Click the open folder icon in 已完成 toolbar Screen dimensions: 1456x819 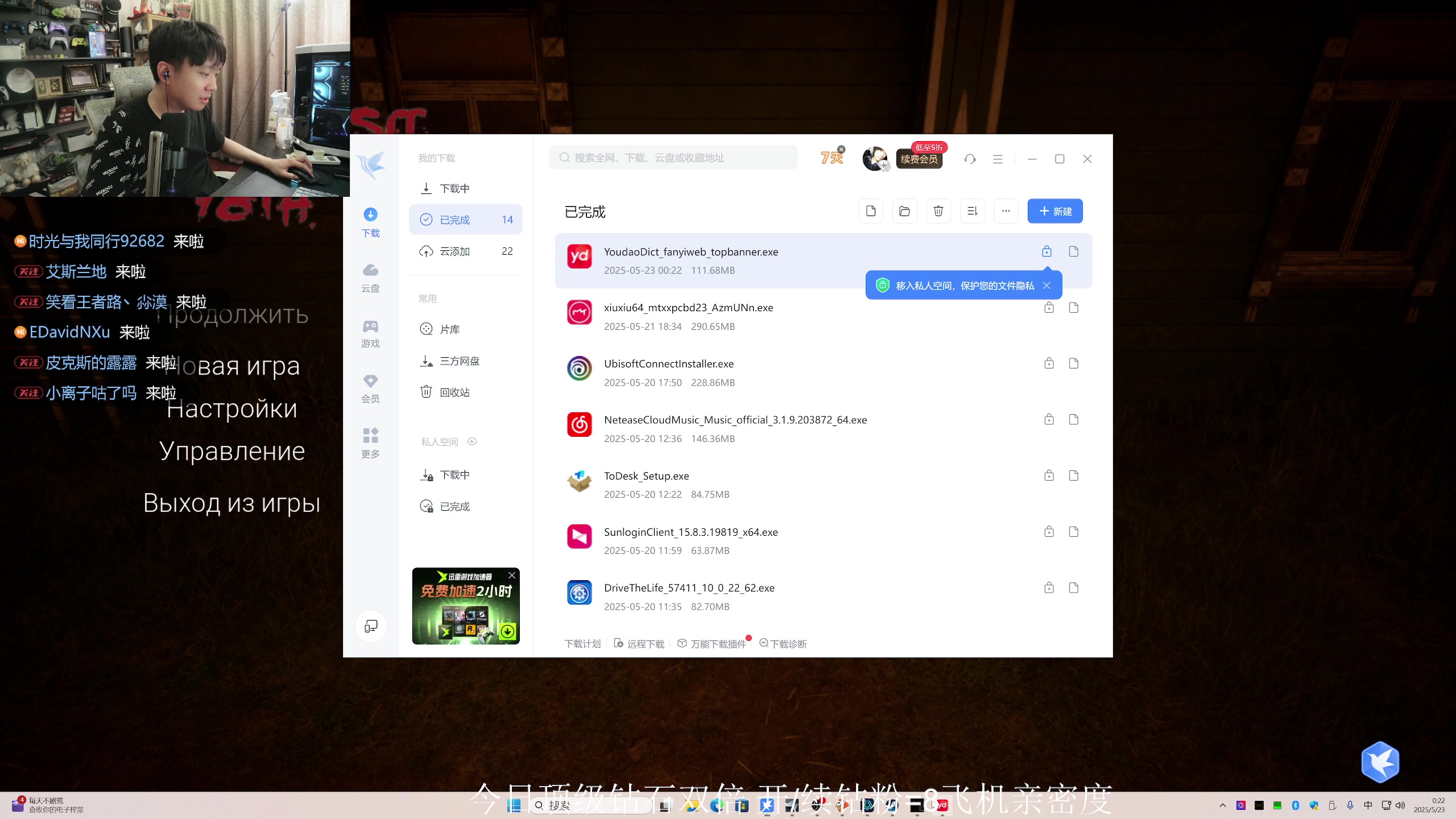tap(904, 212)
